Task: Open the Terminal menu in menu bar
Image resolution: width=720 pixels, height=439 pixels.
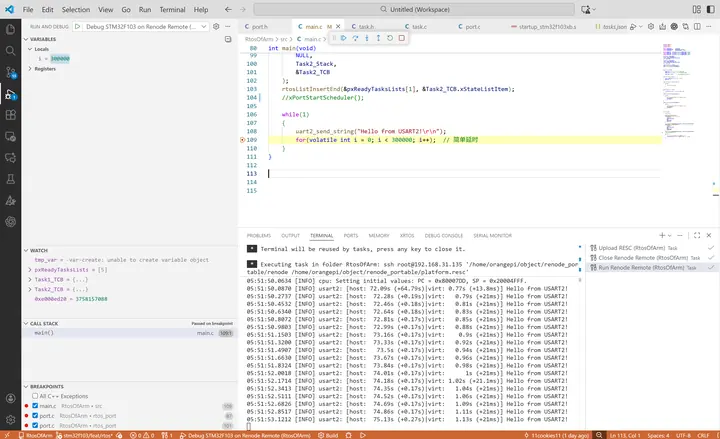Action: [x=172, y=8]
